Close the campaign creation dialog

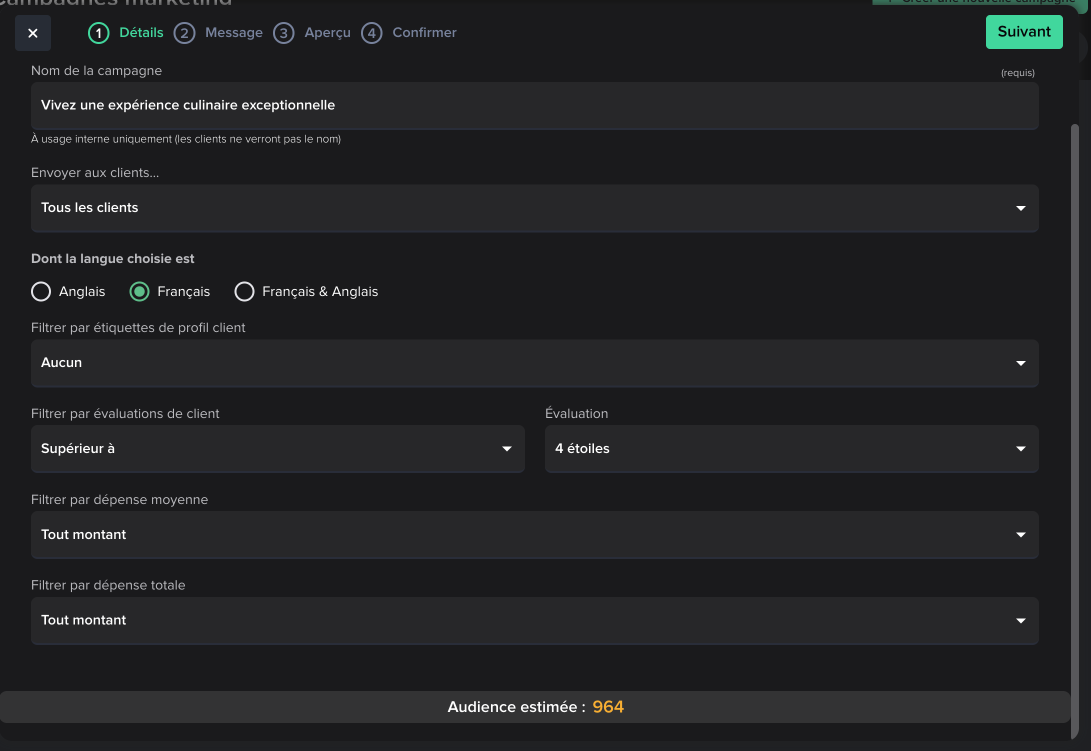33,33
